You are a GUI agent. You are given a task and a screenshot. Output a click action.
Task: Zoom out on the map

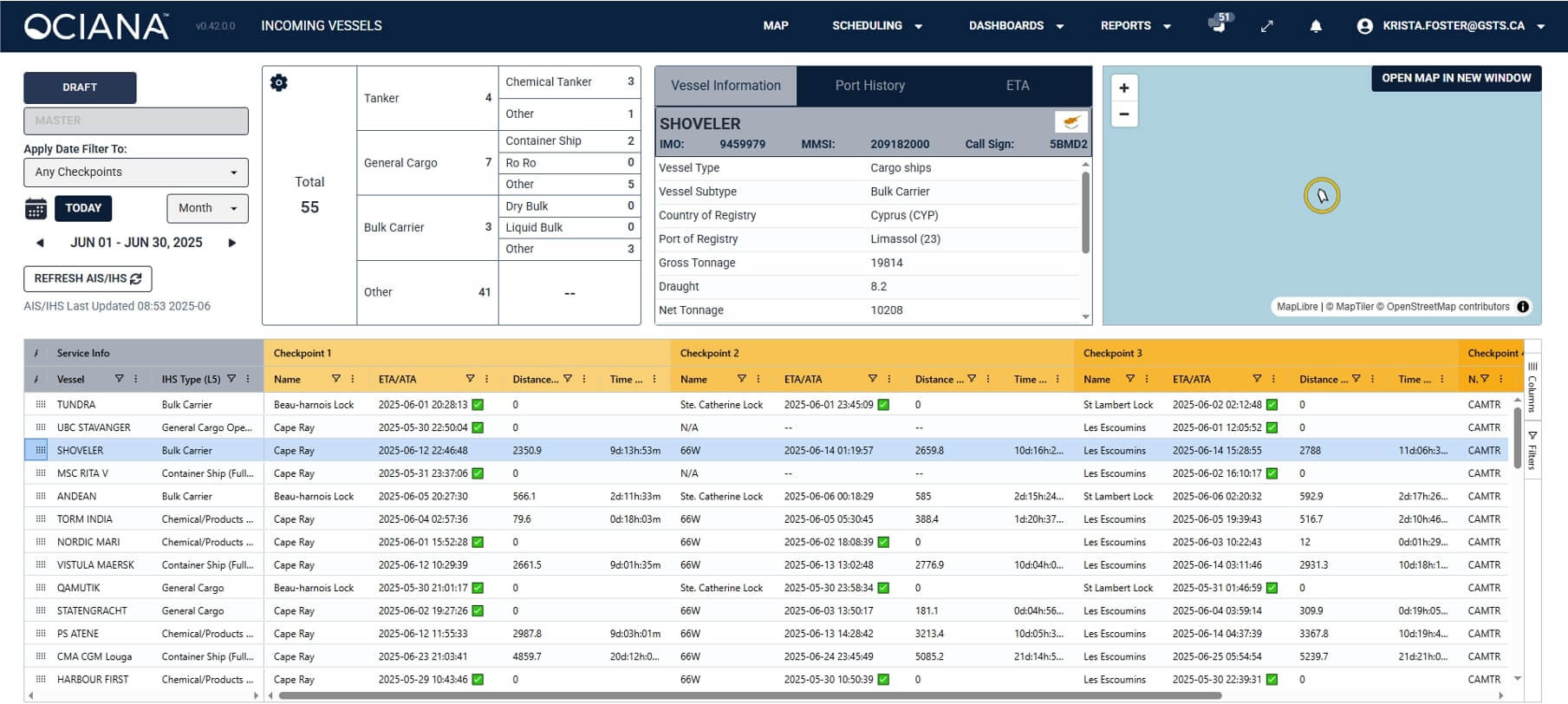tap(1124, 114)
